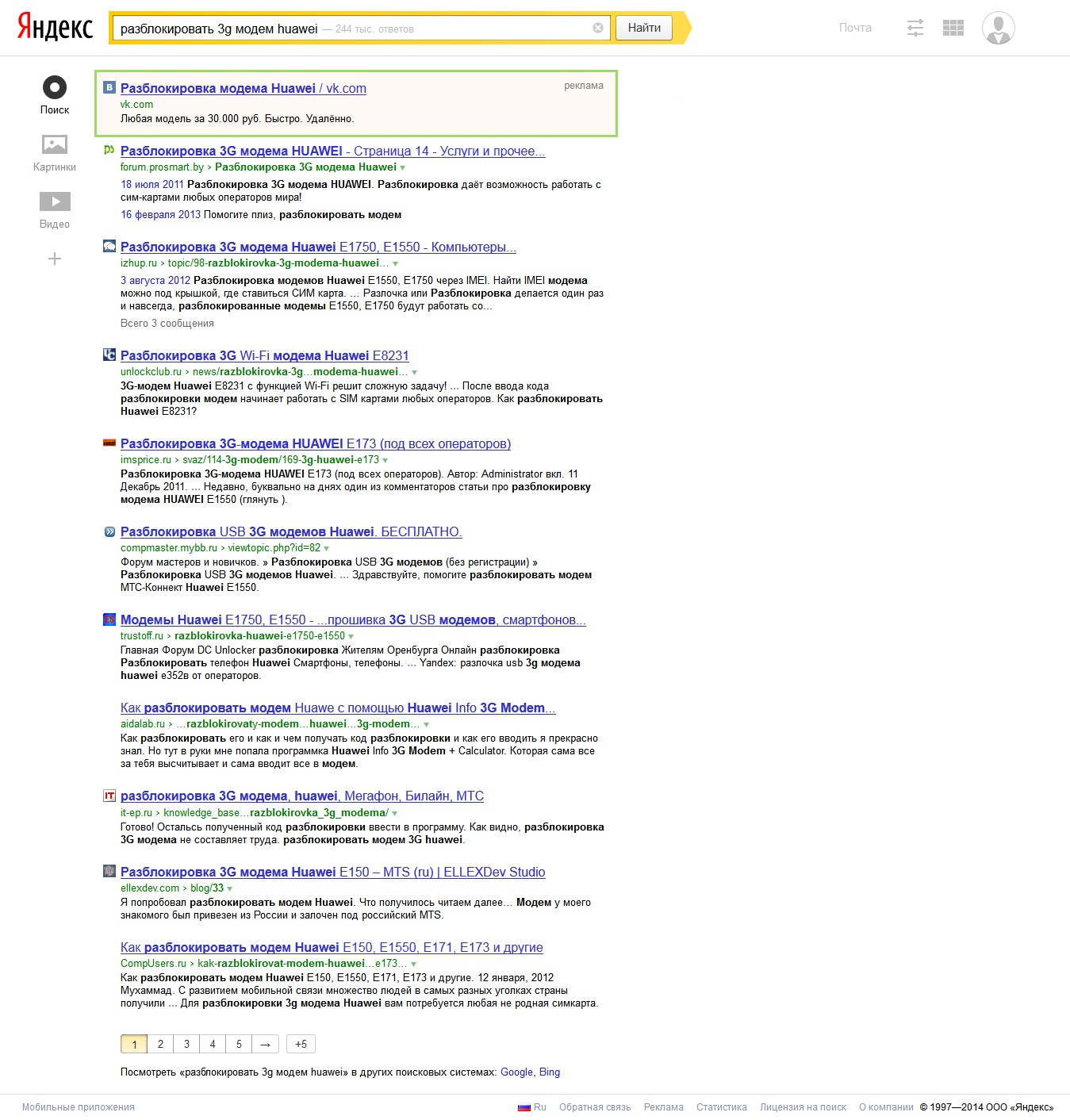The height and width of the screenshot is (1120, 1070).
Task: Click the user profile avatar icon
Action: (x=999, y=28)
